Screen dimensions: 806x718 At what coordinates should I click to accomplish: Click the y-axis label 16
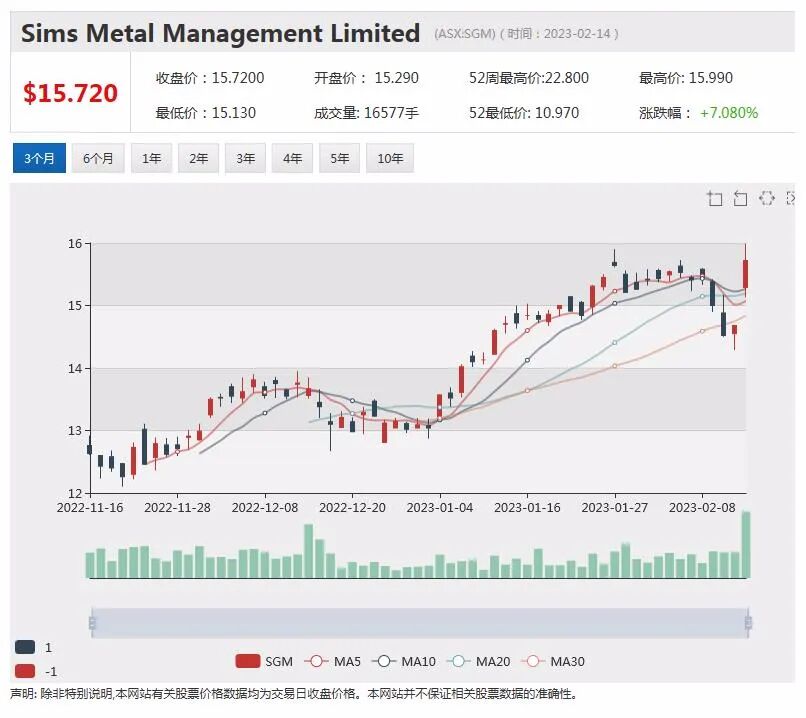click(75, 244)
